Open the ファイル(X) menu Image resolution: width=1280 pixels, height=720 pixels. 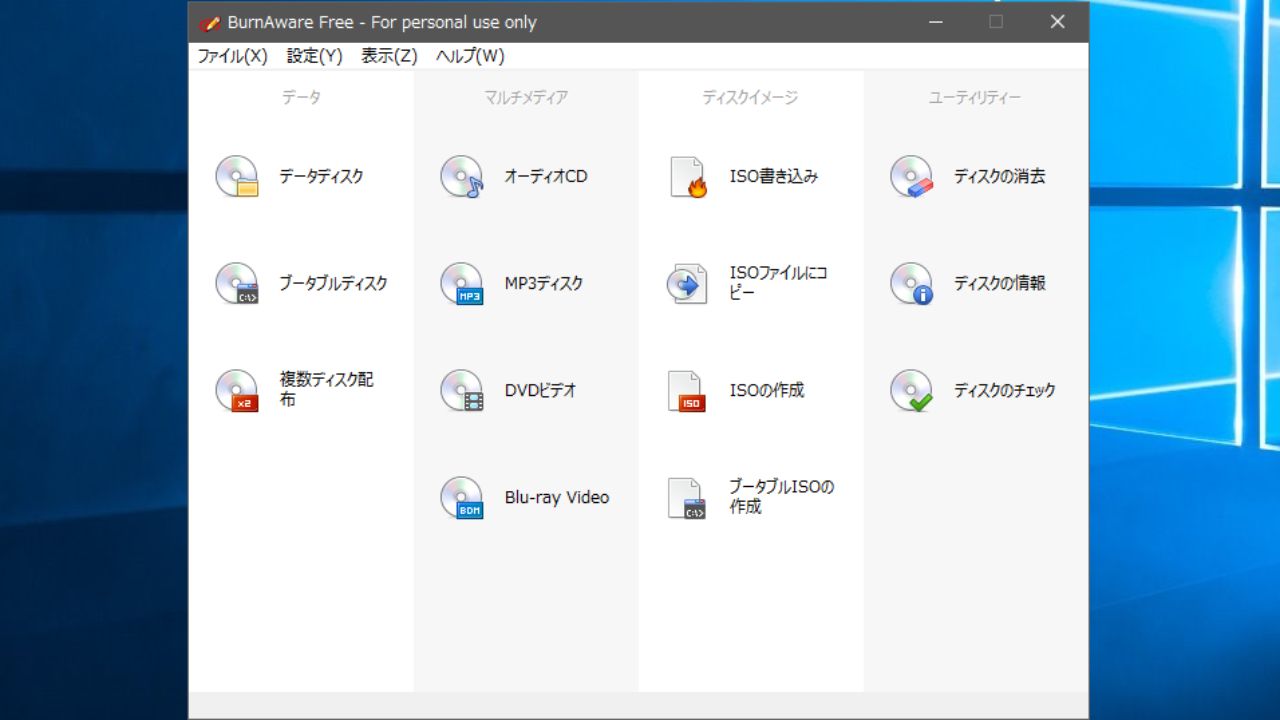pyautogui.click(x=233, y=56)
